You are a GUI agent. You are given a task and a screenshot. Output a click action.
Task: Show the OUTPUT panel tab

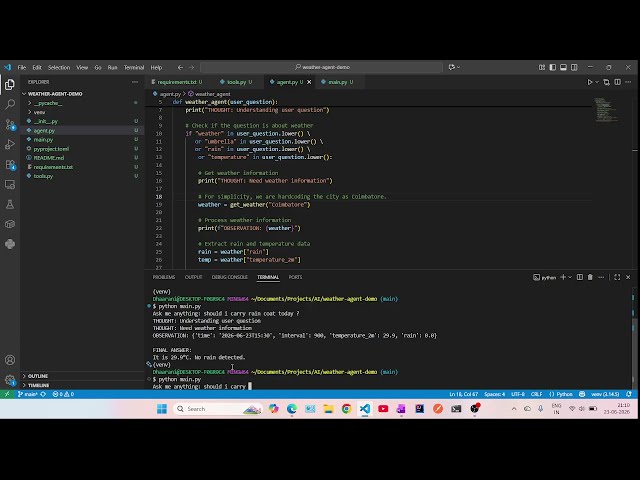point(193,277)
